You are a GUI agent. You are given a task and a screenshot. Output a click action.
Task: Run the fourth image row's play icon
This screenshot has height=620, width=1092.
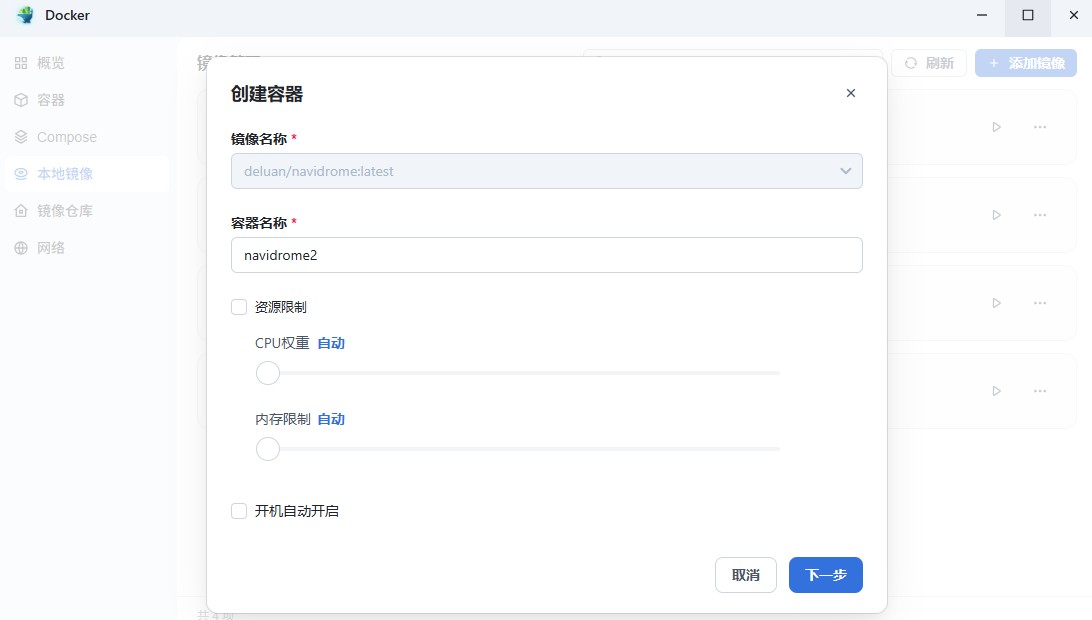point(997,391)
